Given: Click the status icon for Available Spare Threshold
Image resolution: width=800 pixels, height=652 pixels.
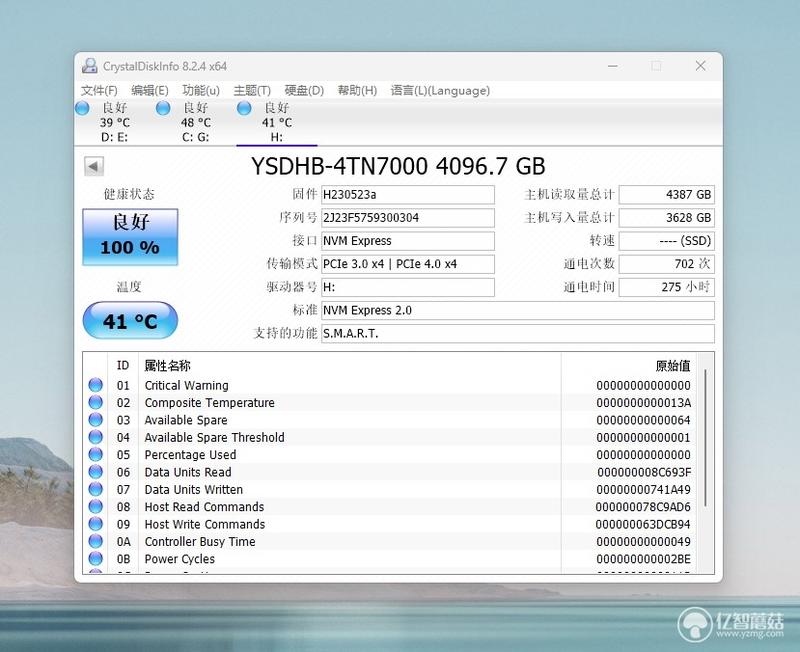Looking at the screenshot, I should tap(95, 437).
